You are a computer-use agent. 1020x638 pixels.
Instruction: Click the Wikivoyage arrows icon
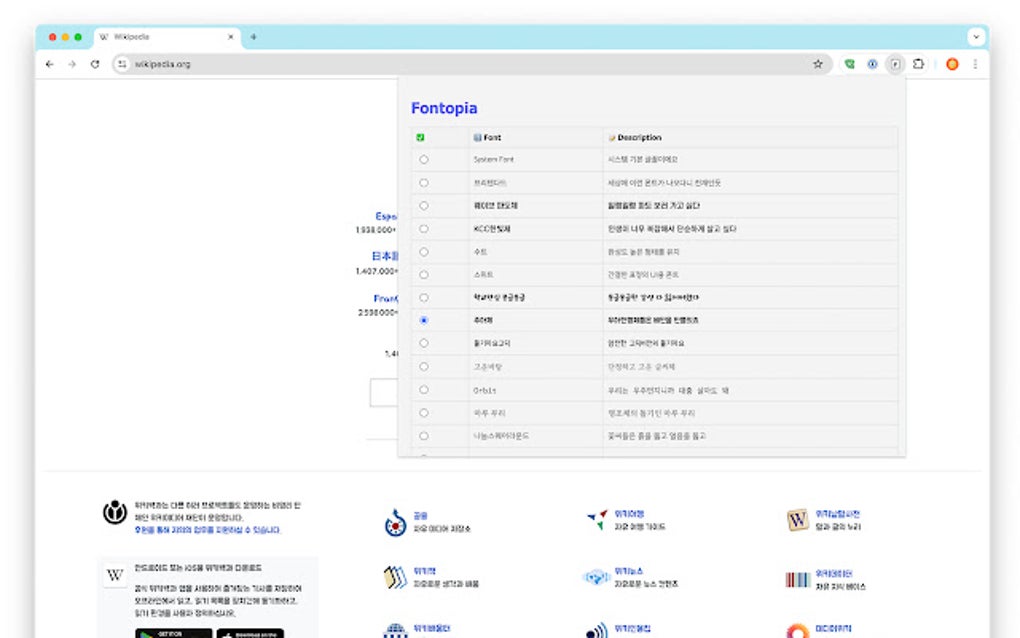click(597, 518)
